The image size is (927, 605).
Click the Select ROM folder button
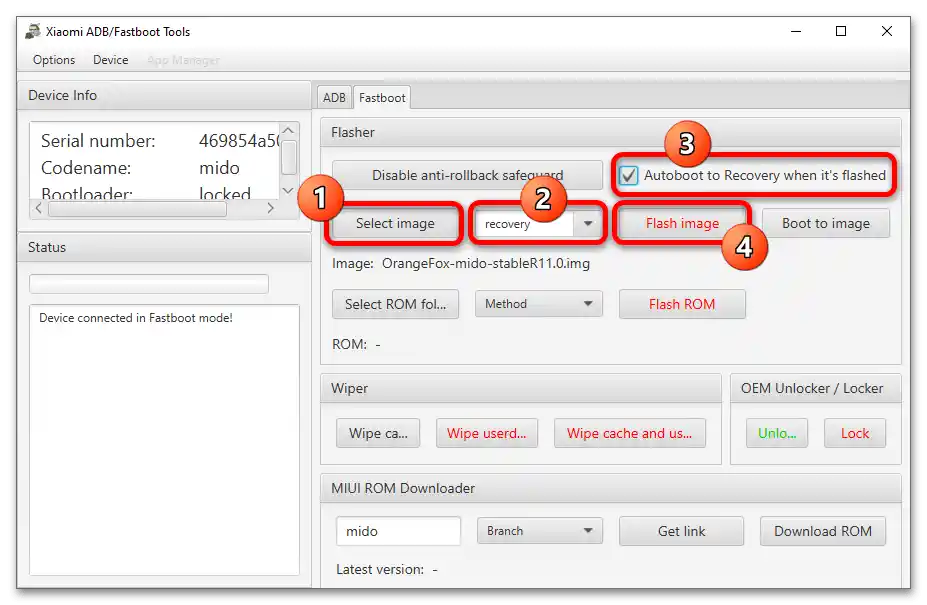(395, 304)
